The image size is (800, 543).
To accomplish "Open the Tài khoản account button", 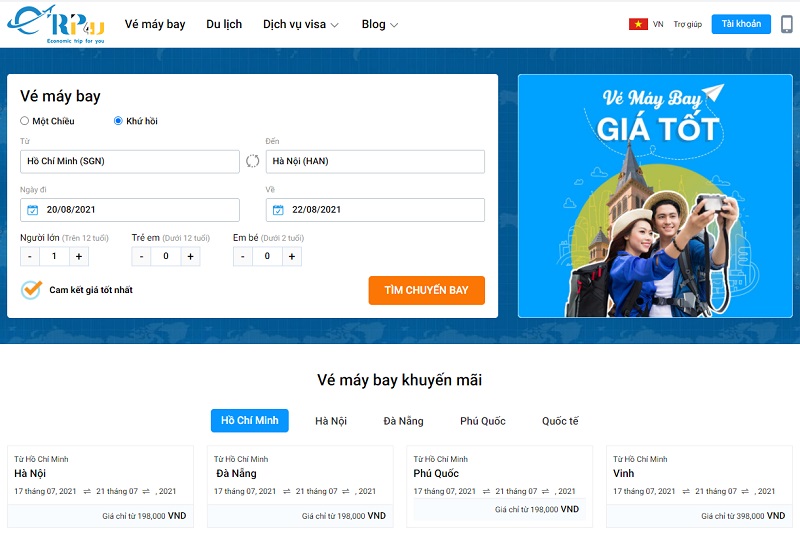I will (741, 24).
